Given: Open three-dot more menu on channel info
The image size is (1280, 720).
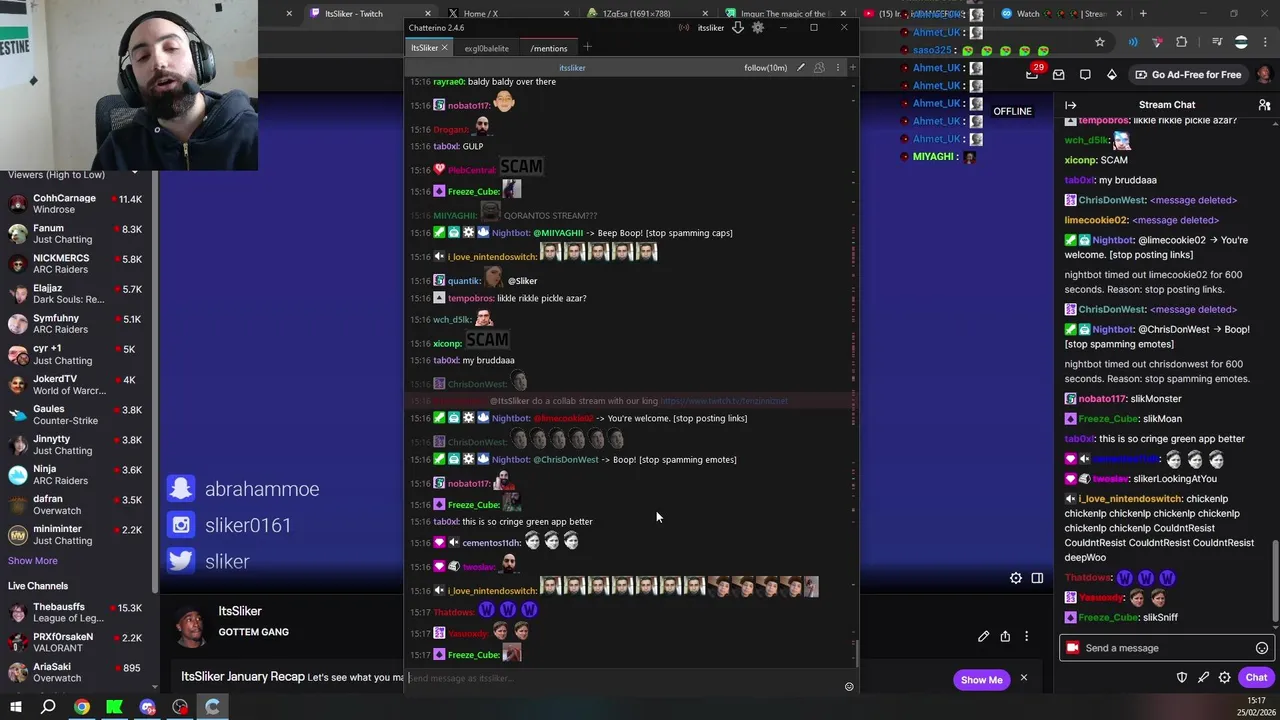Looking at the screenshot, I should [x=1026, y=636].
